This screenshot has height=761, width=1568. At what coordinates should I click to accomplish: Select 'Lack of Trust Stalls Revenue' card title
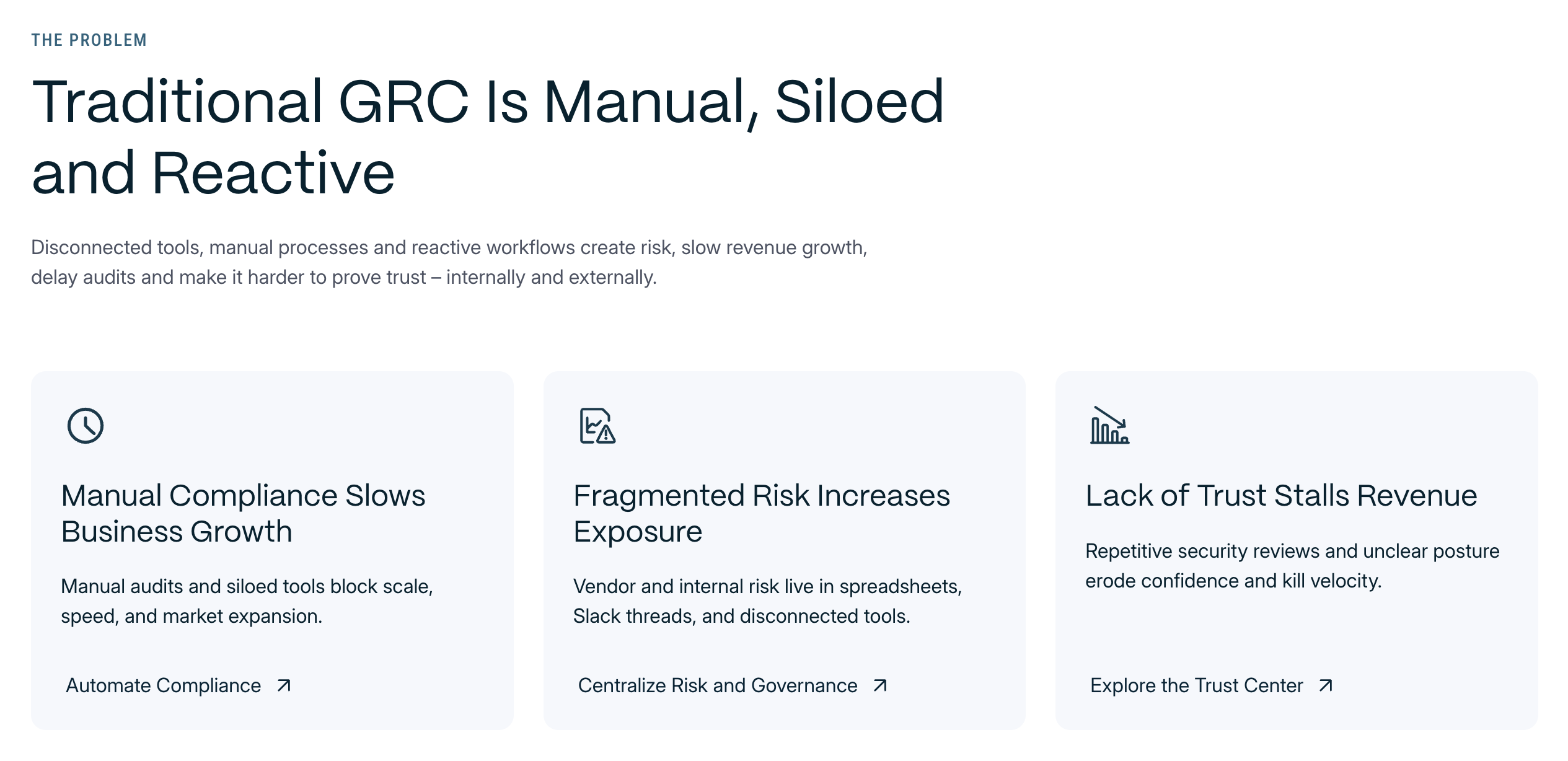(1281, 496)
